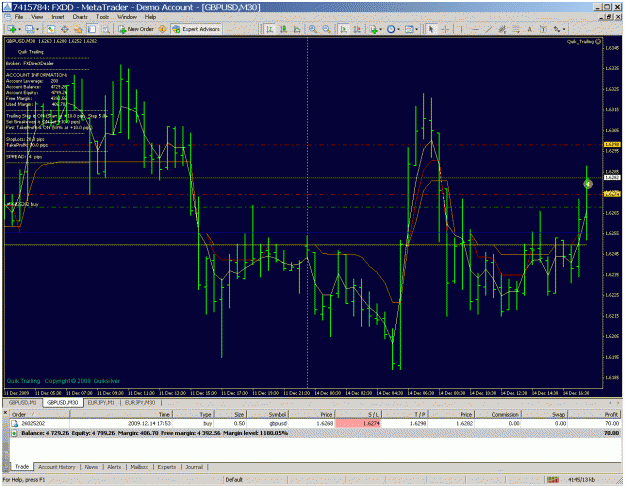
Task: Open the MetaEditor yellow diamond icon
Action: pyautogui.click(x=162, y=29)
